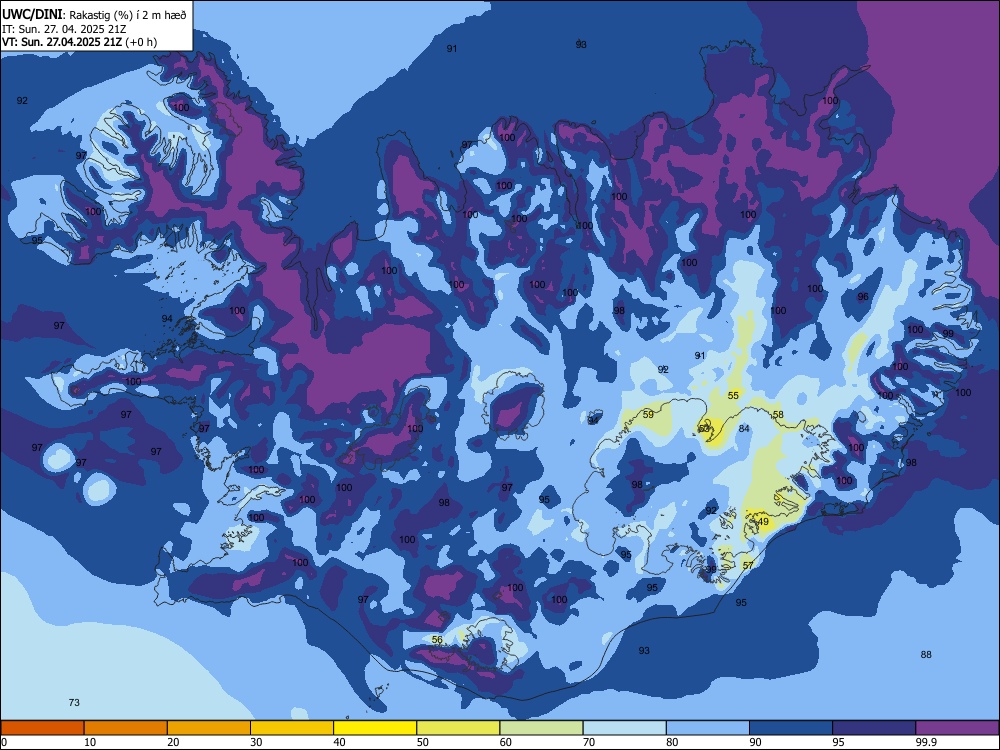Click the humidity value '88' on the map
Viewport: 1000px width, 750px height.
point(926,654)
